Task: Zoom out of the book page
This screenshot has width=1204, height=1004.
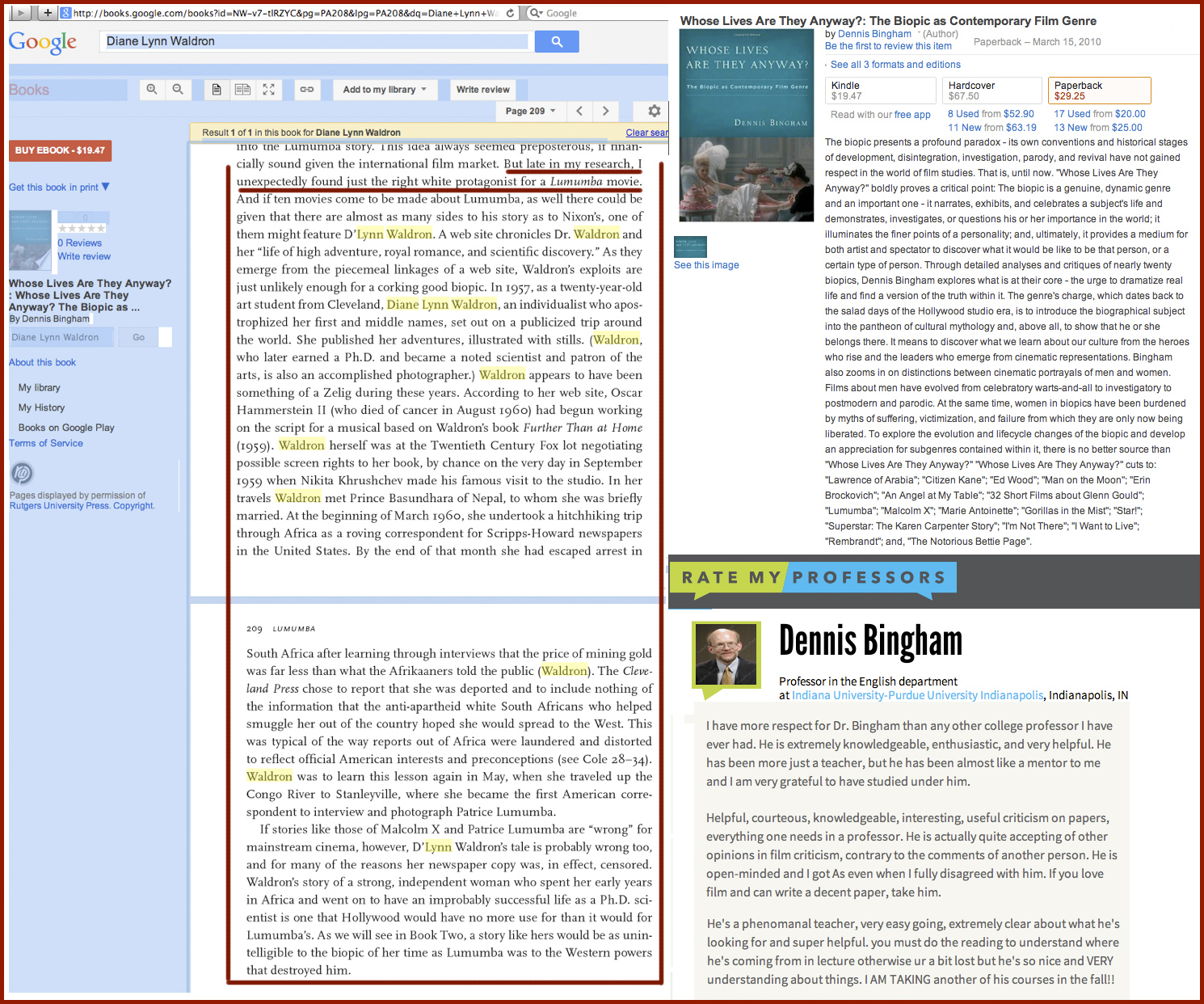Action: [178, 90]
